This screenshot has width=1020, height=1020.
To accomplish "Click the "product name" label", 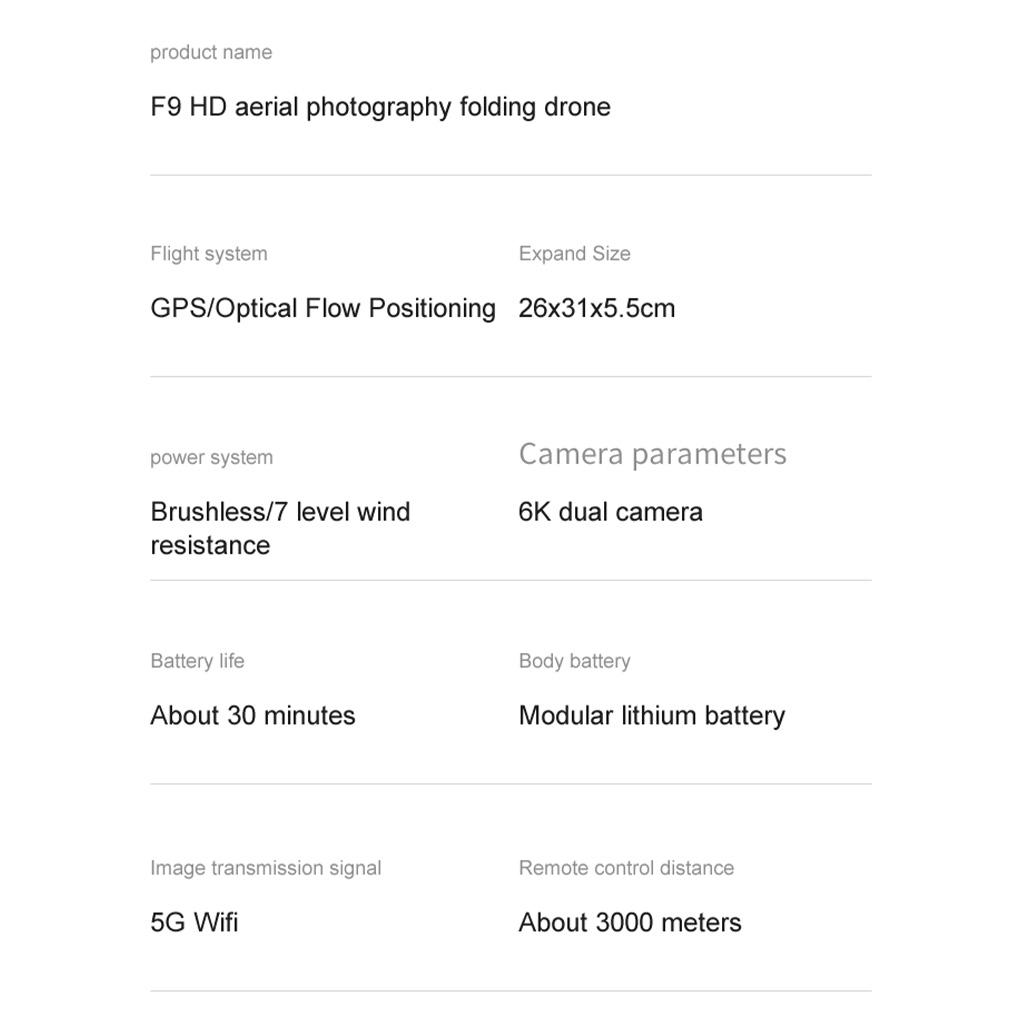I will click(x=211, y=53).
